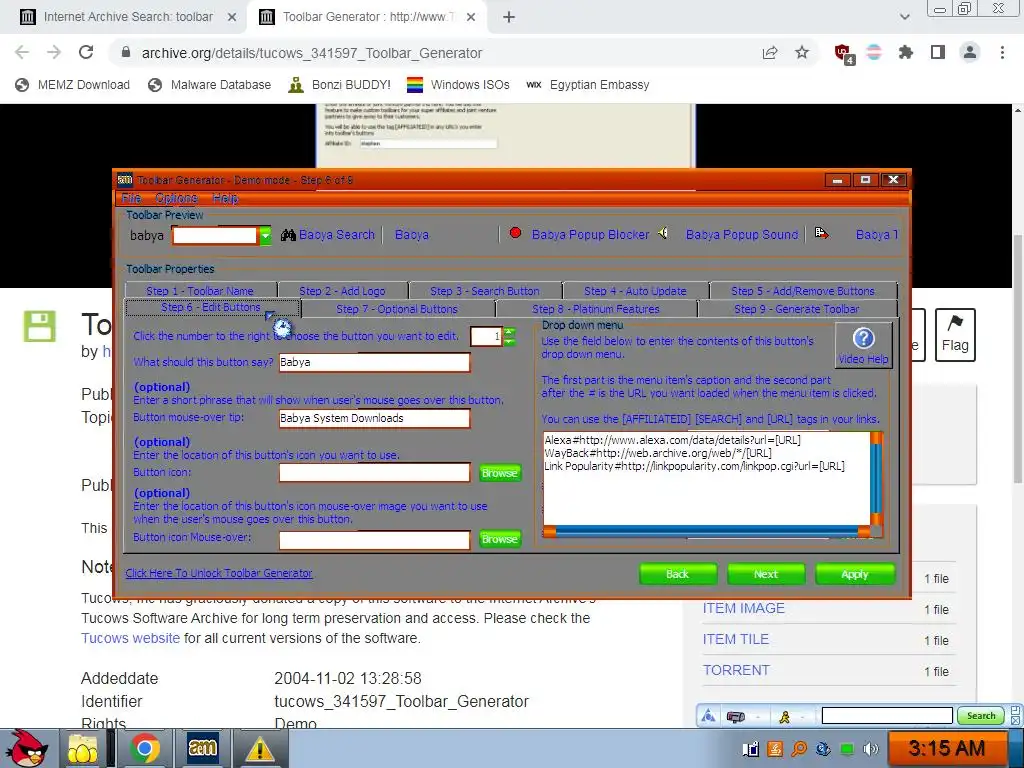Image resolution: width=1024 pixels, height=768 pixels.
Task: Click the striped round extension icon in Chrome
Action: (x=874, y=53)
